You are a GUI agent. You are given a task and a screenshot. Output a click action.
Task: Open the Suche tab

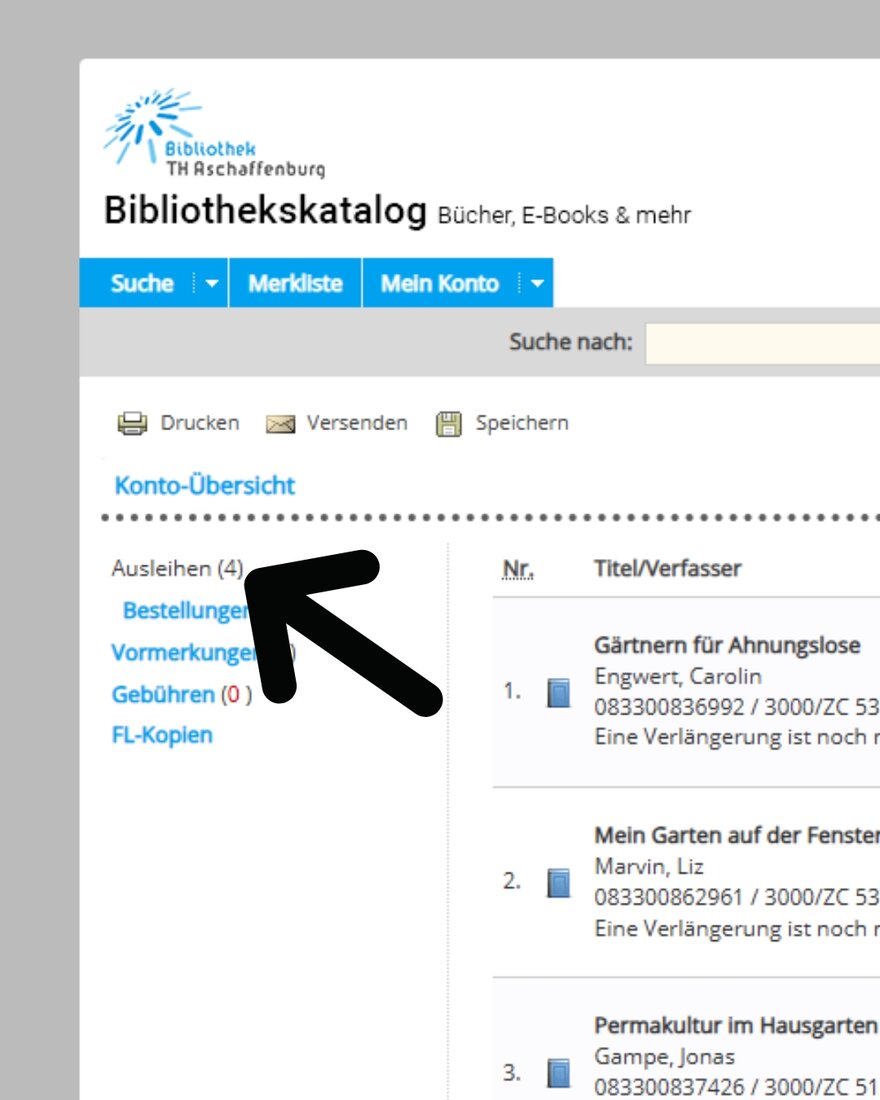tap(142, 283)
